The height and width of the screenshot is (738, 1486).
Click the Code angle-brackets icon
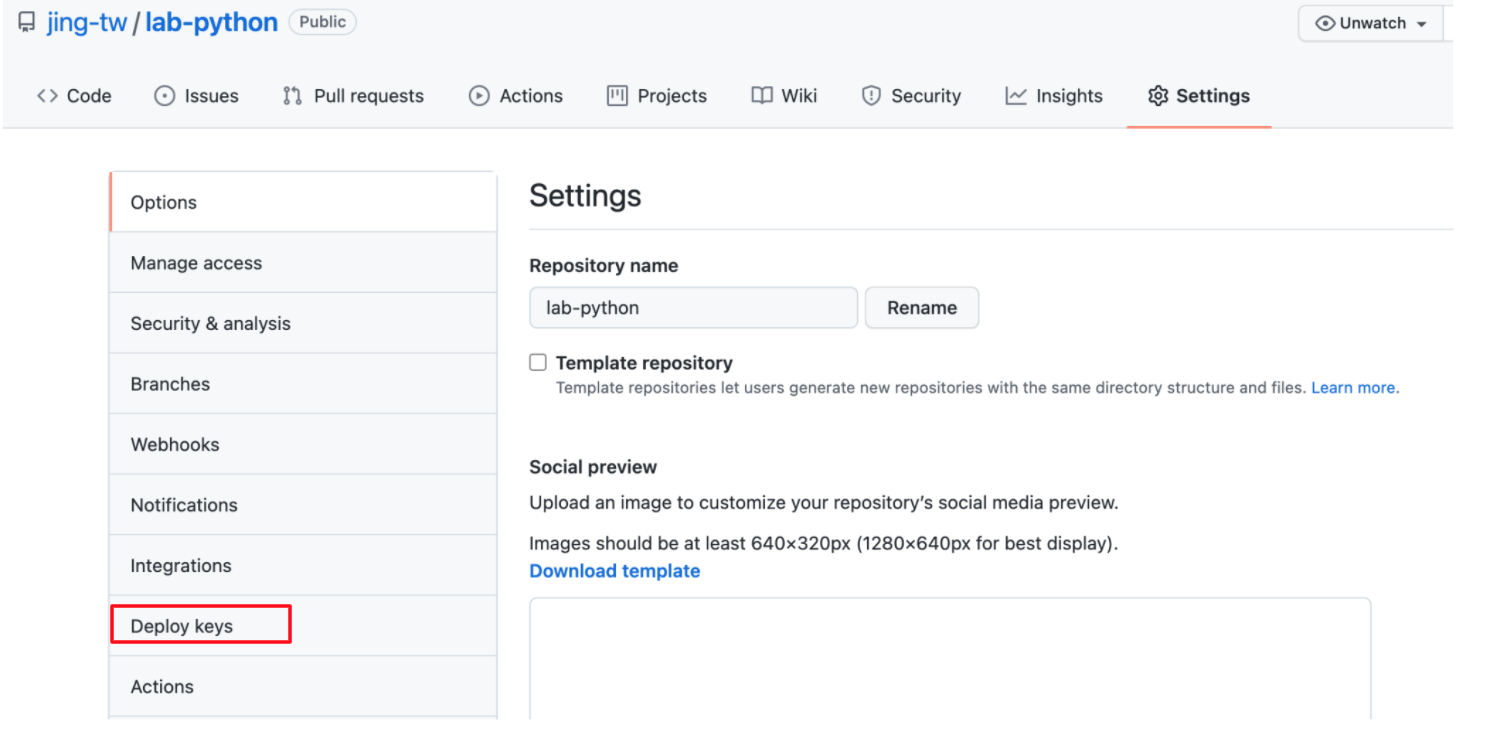[47, 96]
